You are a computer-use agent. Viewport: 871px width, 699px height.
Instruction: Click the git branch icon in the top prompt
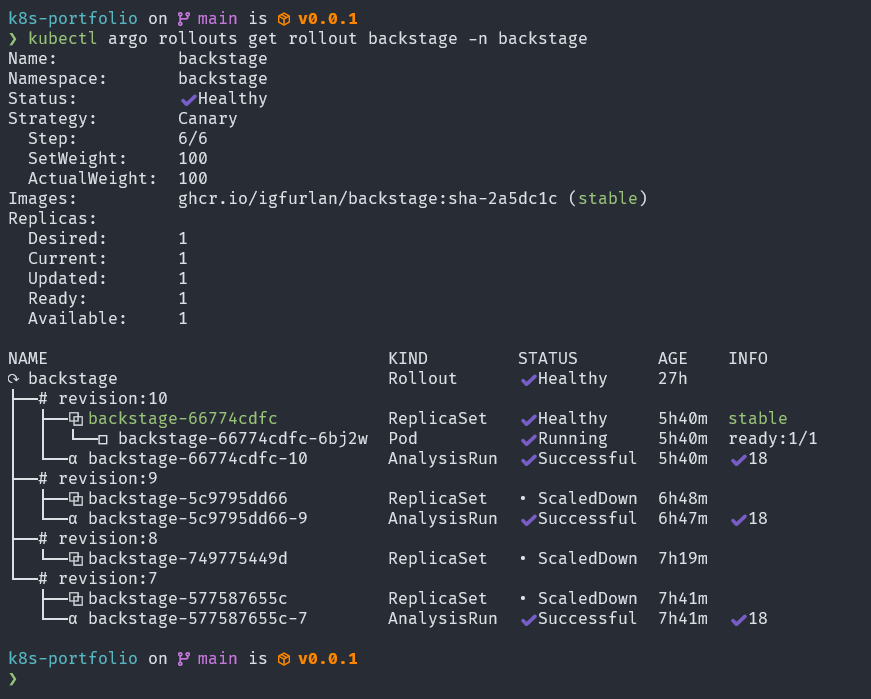pyautogui.click(x=183, y=19)
